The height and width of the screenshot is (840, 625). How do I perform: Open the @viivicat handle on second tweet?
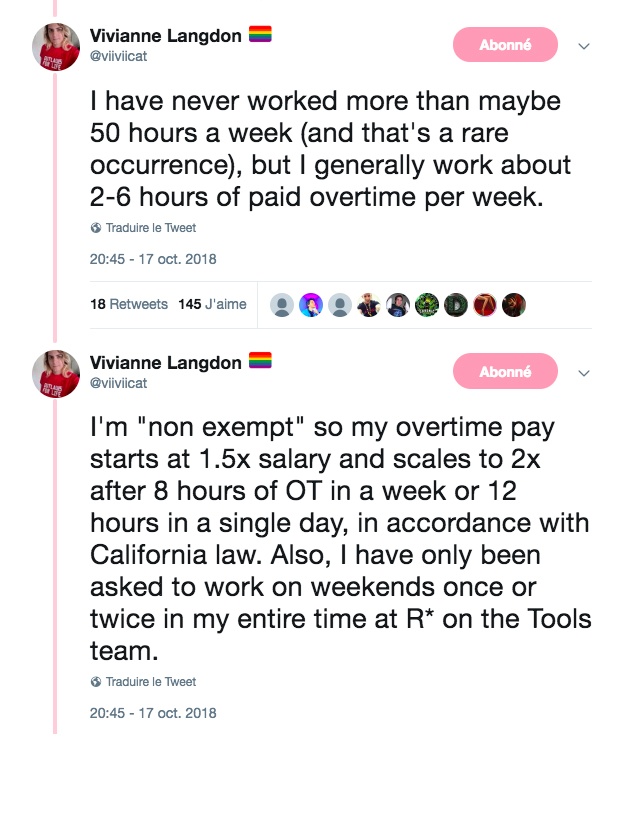(118, 383)
